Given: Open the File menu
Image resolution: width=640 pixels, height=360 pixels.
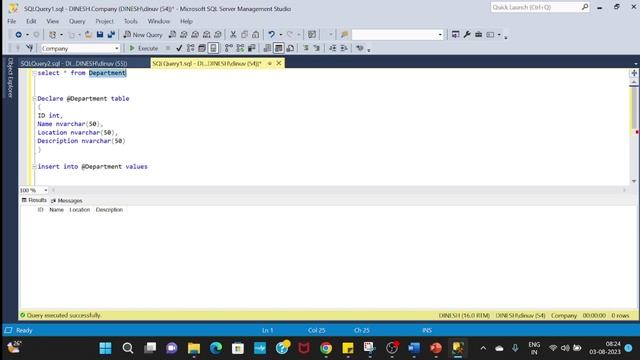Looking at the screenshot, I should [12, 21].
